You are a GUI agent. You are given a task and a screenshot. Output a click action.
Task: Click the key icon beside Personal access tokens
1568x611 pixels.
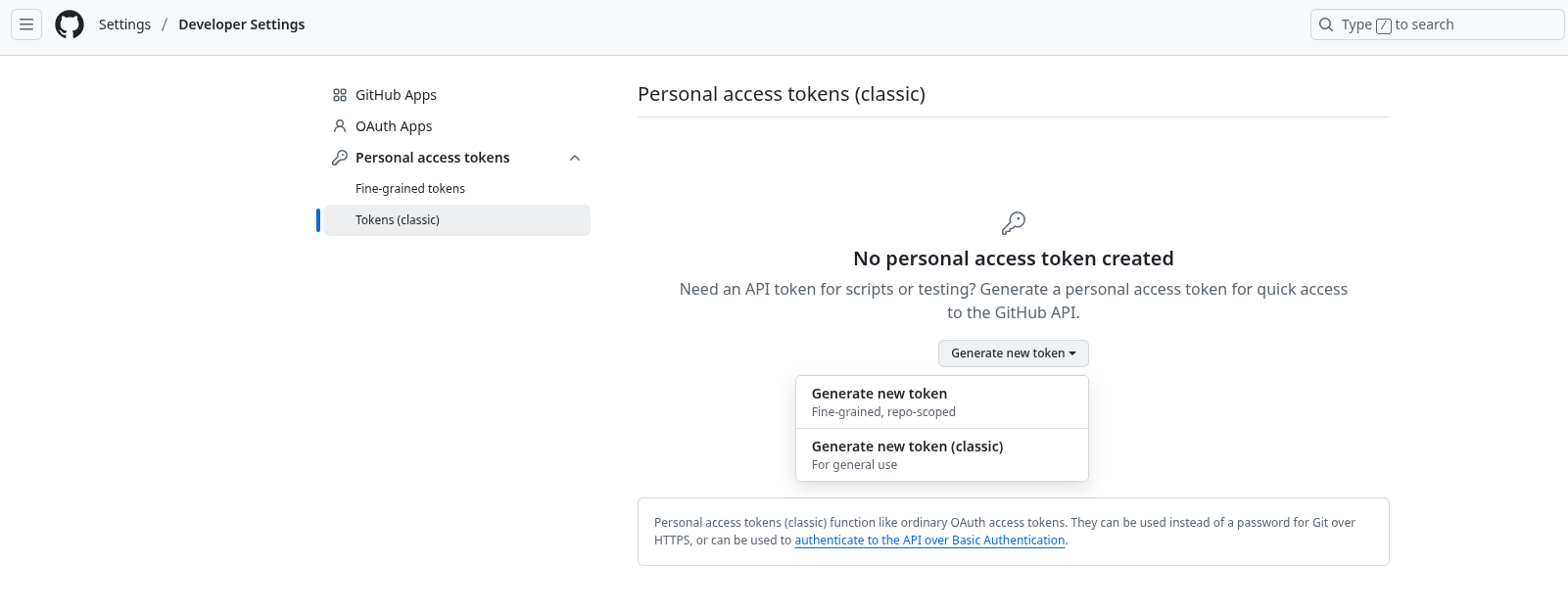(340, 158)
